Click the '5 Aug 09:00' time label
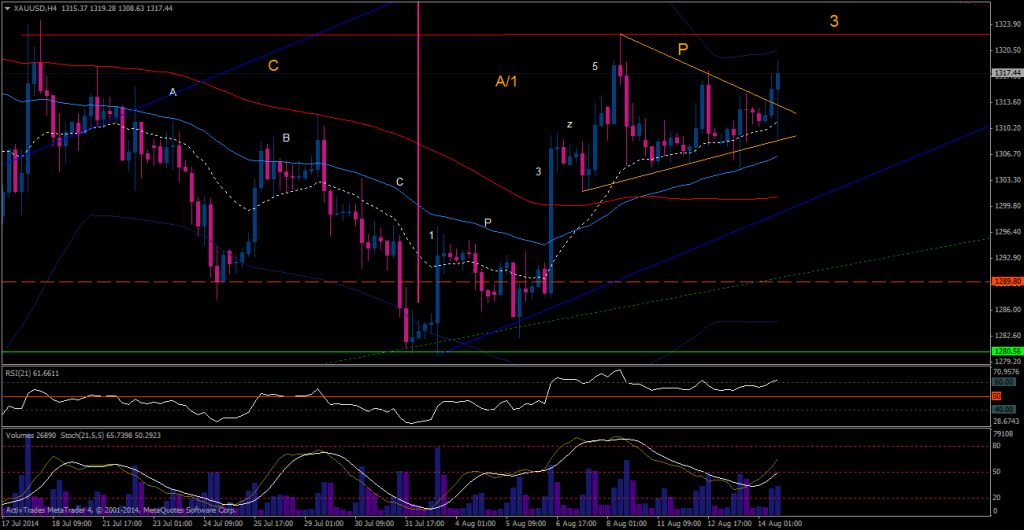 tap(526, 524)
